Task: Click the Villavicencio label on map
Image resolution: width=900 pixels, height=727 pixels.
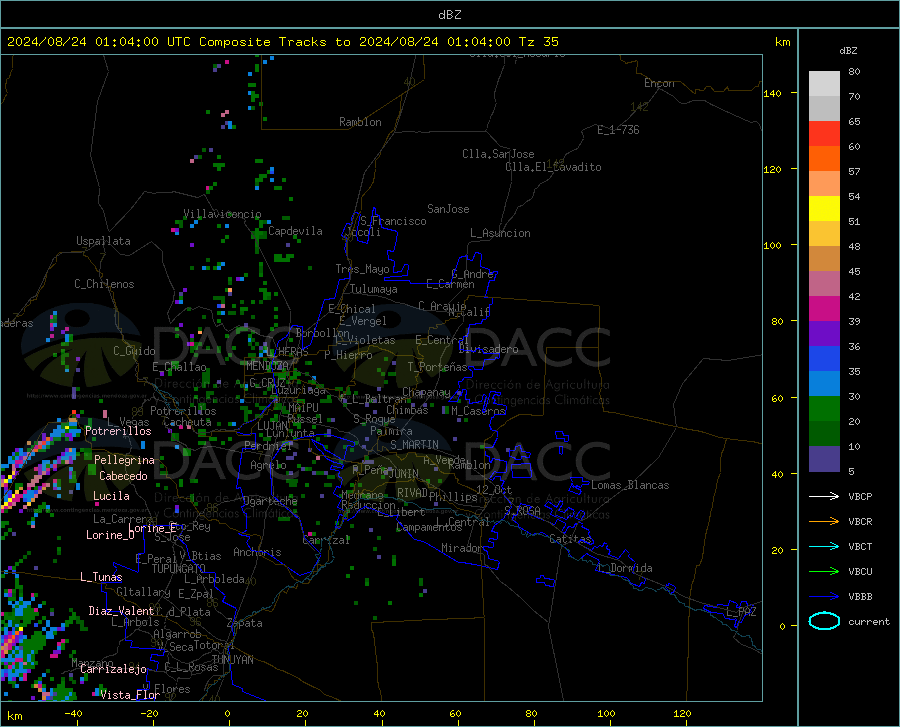Action: coord(222,214)
